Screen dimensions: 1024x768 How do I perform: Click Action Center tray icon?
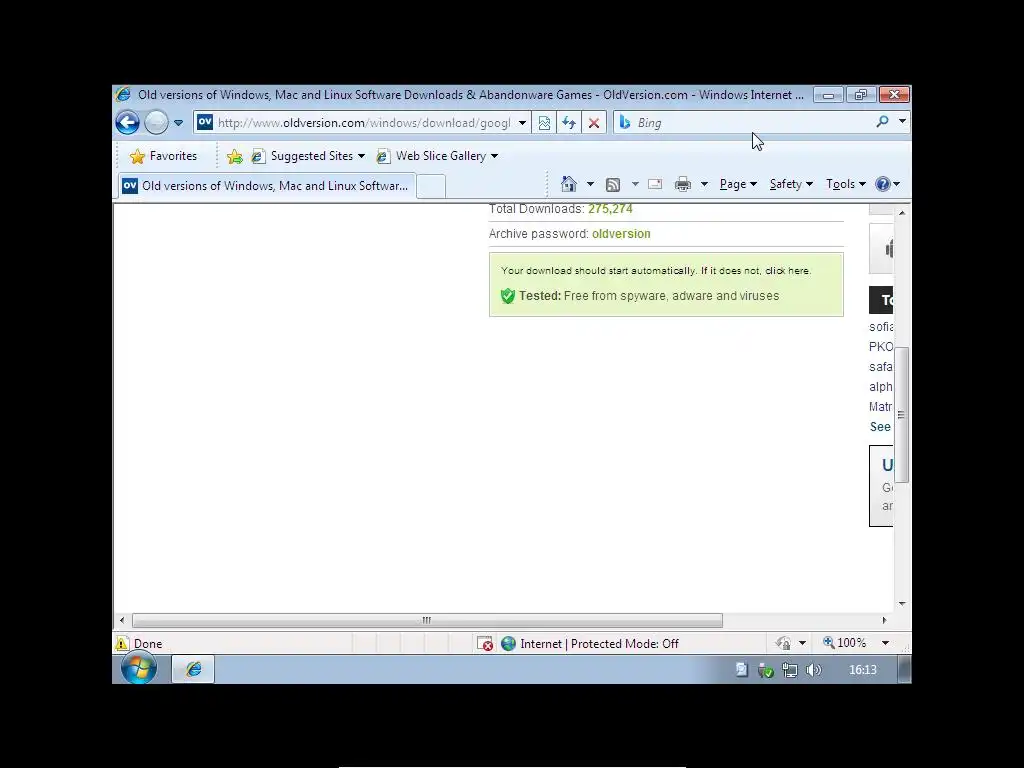[741, 669]
